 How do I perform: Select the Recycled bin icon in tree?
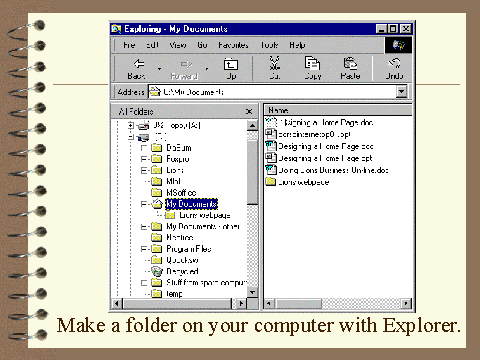click(157, 271)
